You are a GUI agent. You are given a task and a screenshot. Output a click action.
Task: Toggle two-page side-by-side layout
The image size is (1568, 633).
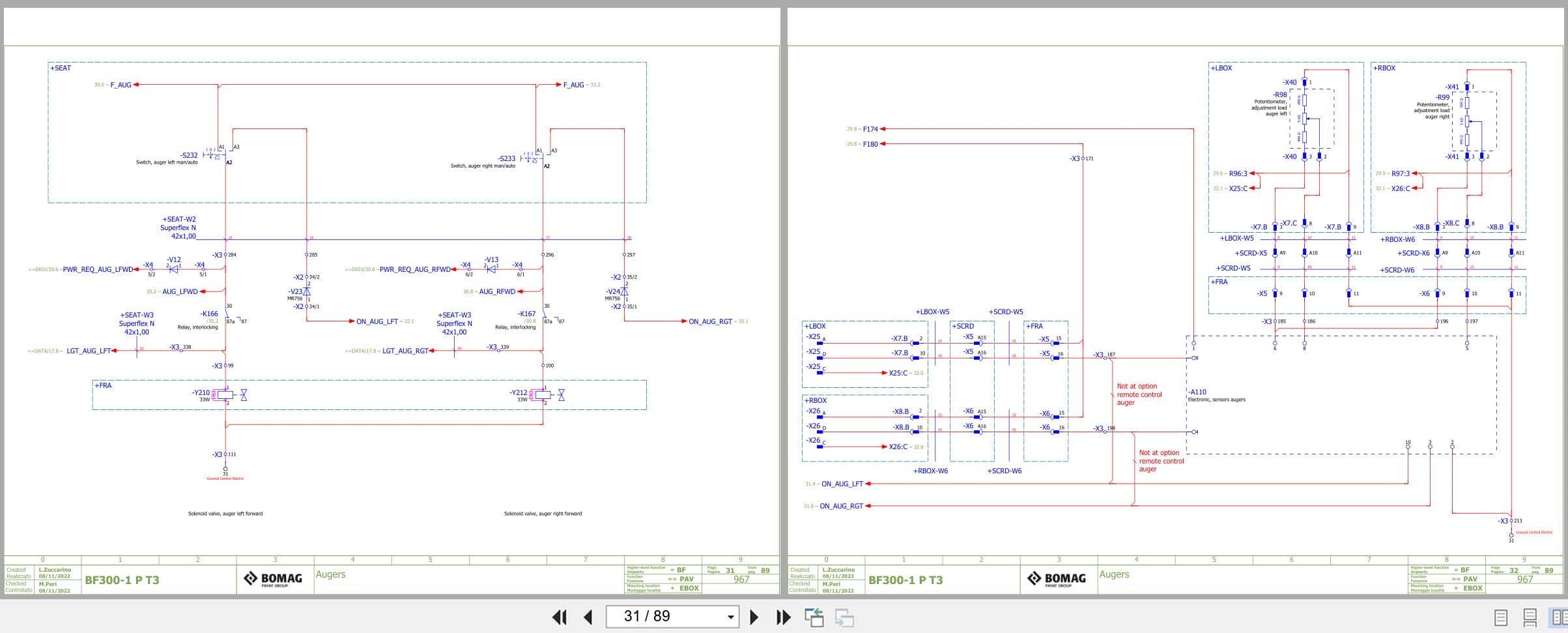point(1559,617)
